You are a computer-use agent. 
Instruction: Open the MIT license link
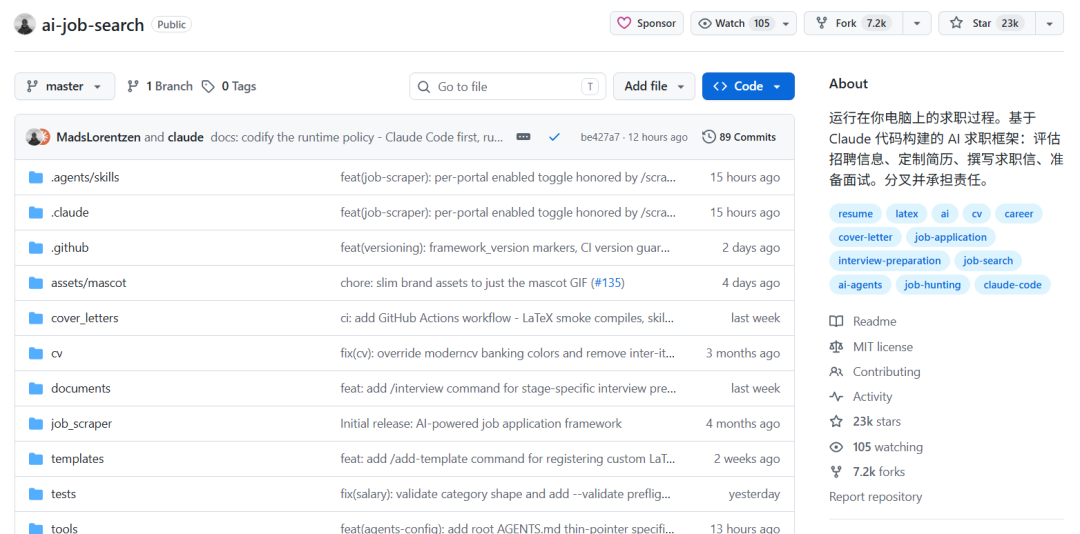coord(871,347)
